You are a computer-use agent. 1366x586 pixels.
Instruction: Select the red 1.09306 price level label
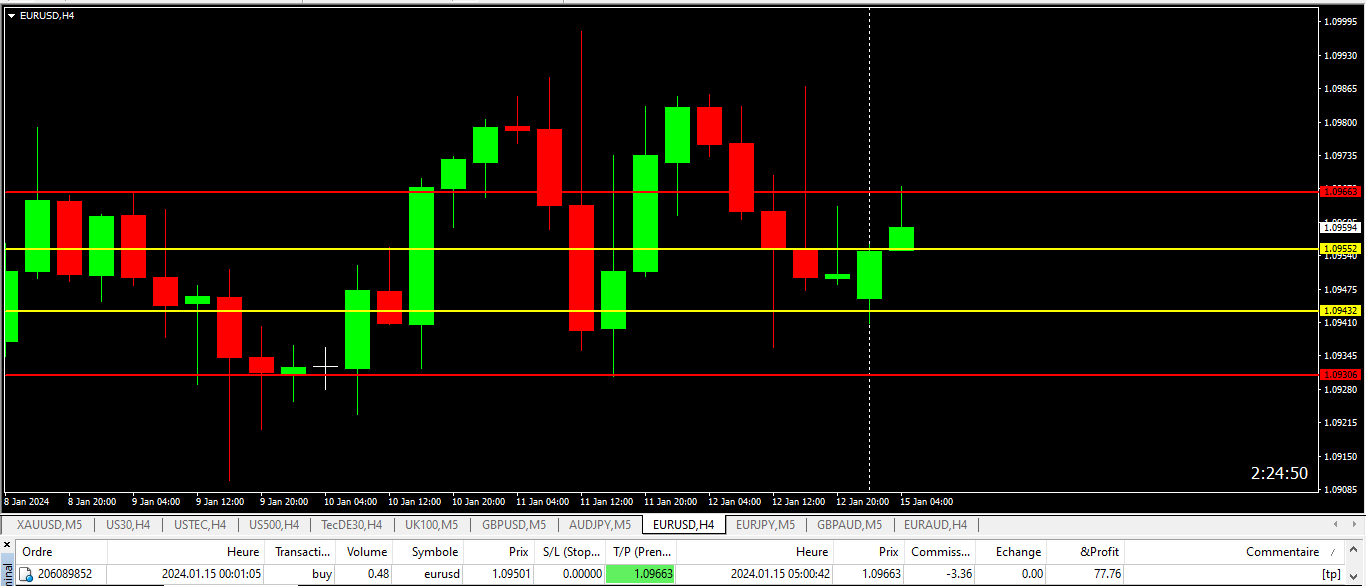coord(1340,374)
